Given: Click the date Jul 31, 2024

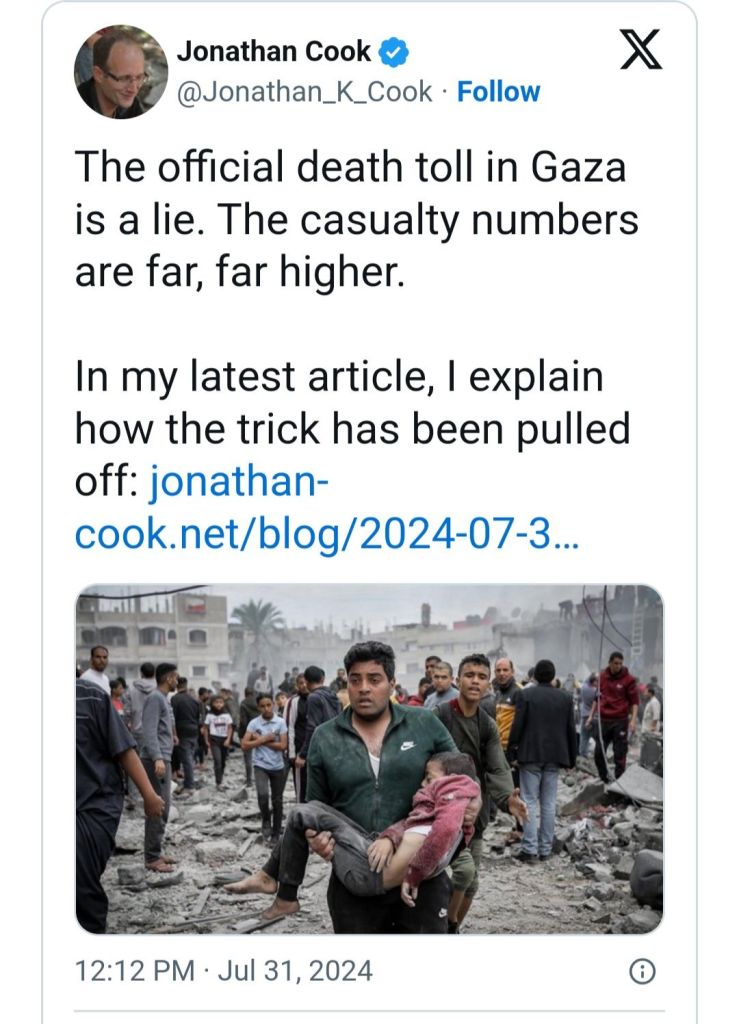Looking at the screenshot, I should [x=288, y=970].
